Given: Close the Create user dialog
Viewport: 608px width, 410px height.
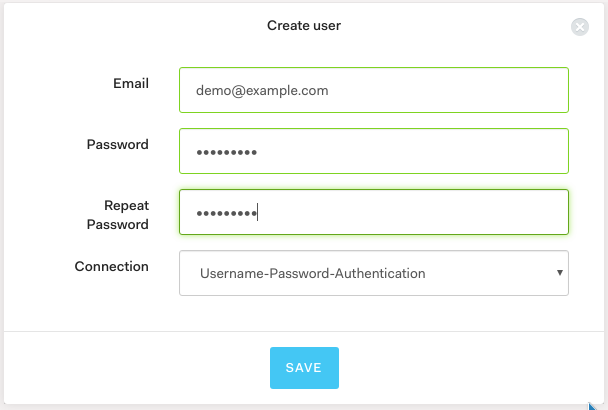Looking at the screenshot, I should point(580,27).
